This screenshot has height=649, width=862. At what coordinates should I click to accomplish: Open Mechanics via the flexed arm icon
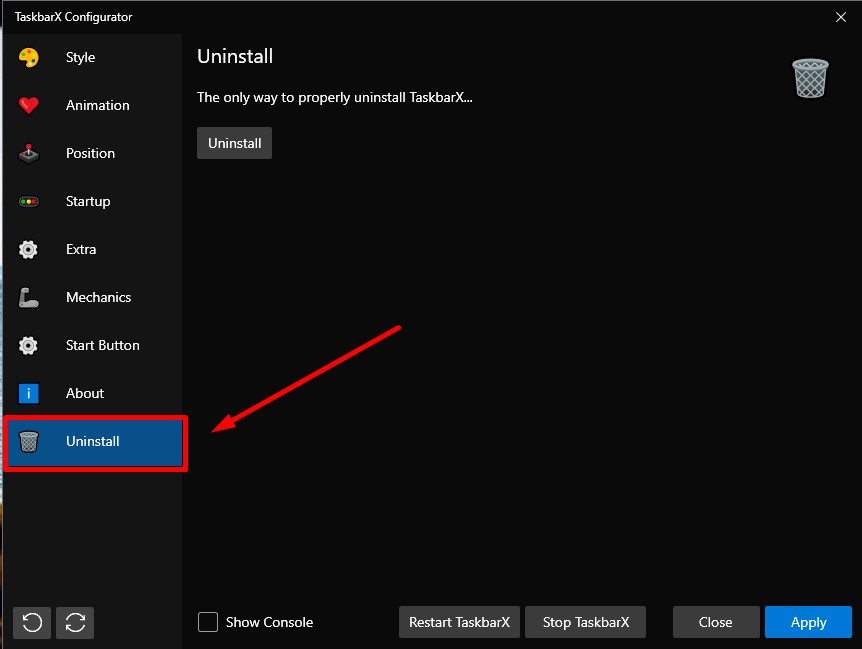(29, 298)
